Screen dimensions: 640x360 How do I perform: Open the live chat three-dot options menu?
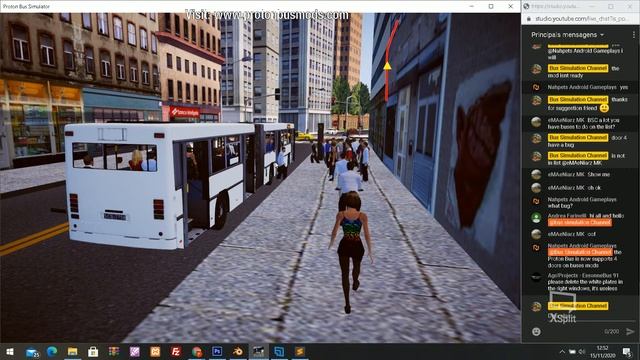click(633, 35)
